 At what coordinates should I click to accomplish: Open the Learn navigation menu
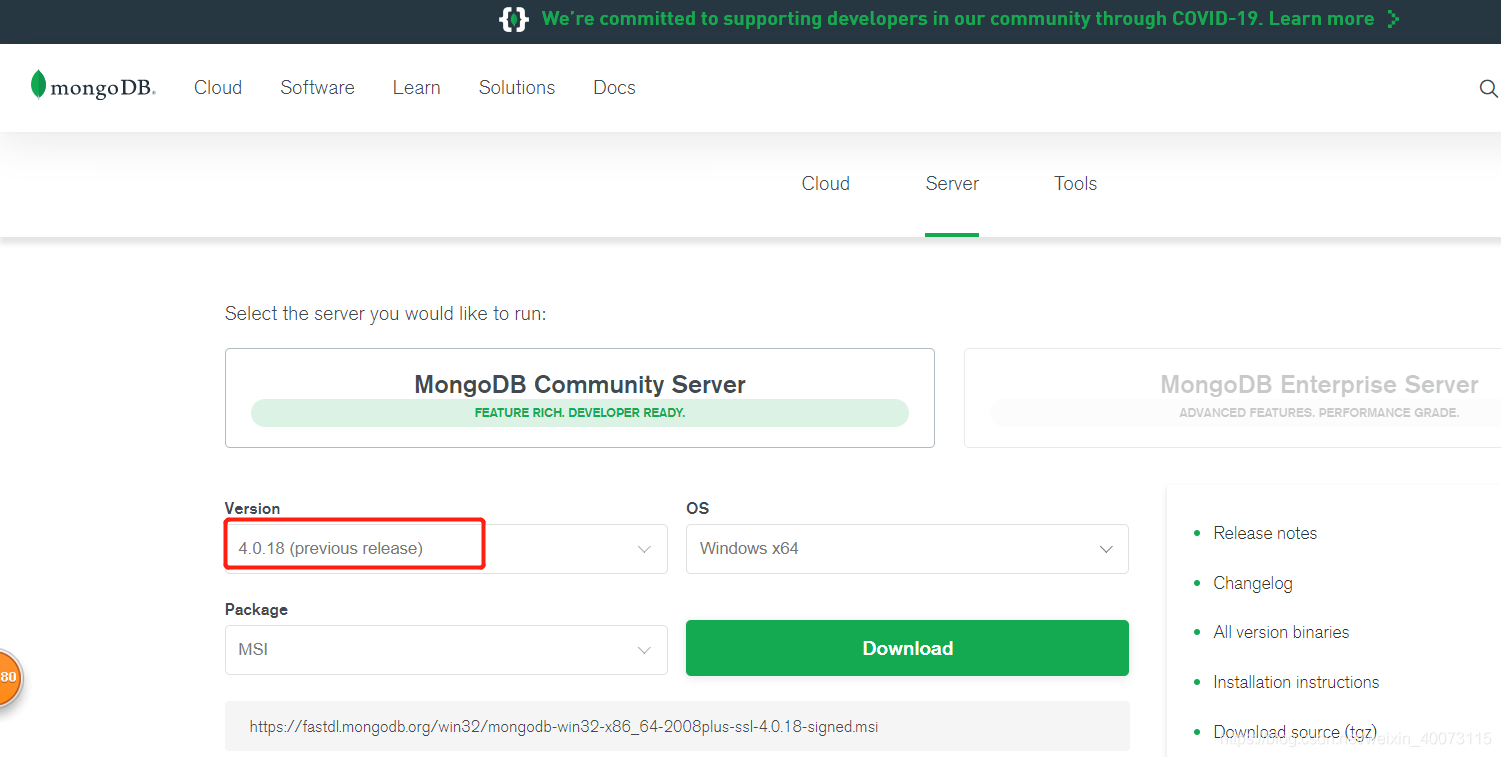click(x=416, y=88)
